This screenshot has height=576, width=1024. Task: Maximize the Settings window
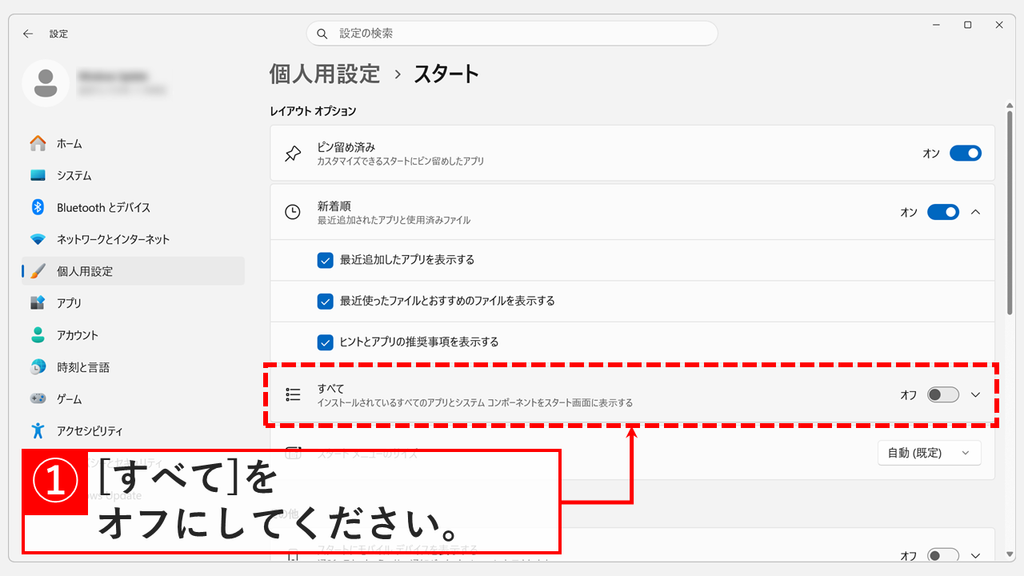[x=967, y=25]
